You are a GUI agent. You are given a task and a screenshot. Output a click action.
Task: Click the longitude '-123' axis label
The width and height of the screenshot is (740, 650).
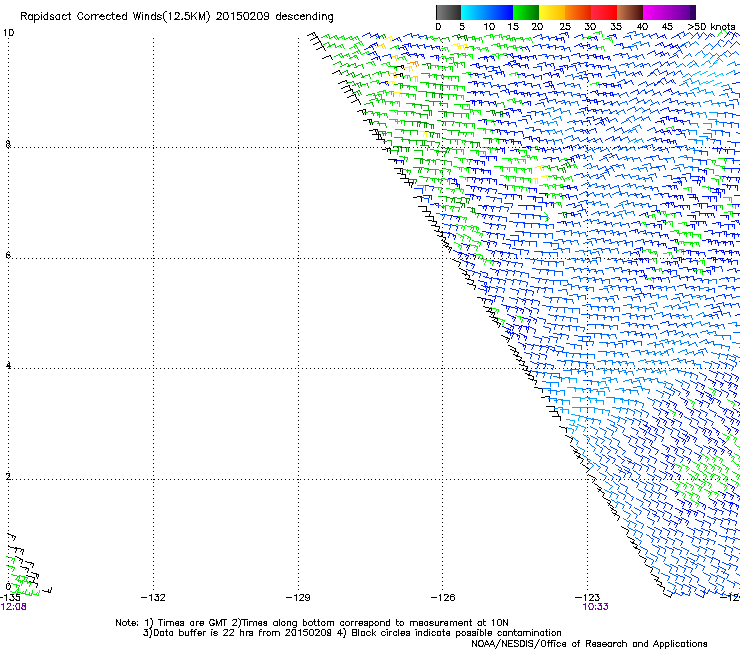pyautogui.click(x=588, y=598)
